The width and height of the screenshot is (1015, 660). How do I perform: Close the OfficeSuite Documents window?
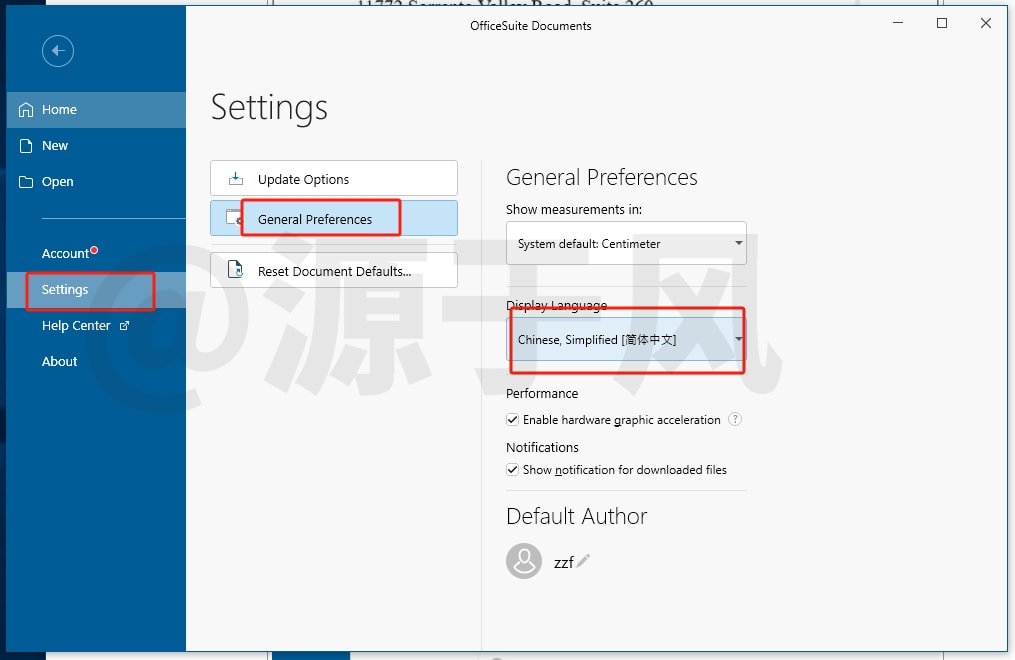(985, 23)
